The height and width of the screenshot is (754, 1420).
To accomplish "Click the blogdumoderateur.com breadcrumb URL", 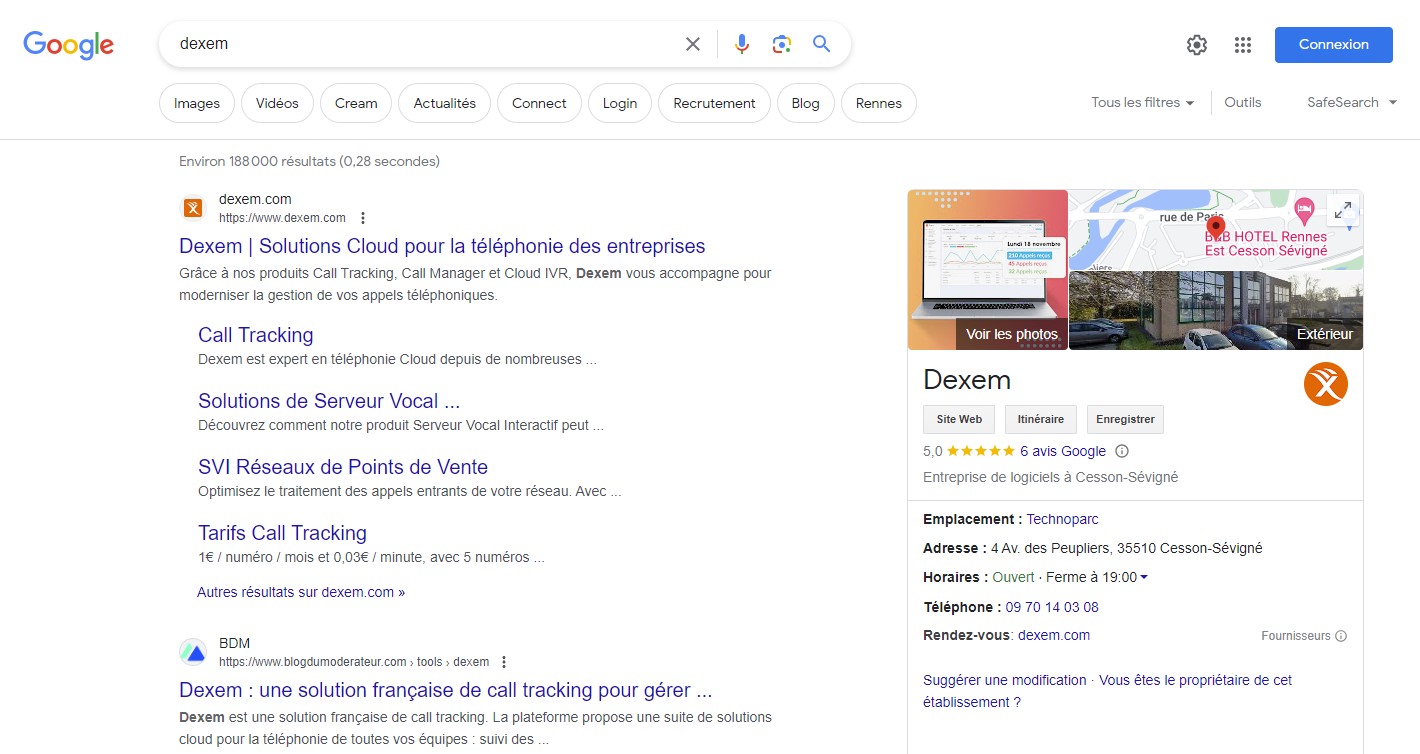I will click(x=354, y=662).
